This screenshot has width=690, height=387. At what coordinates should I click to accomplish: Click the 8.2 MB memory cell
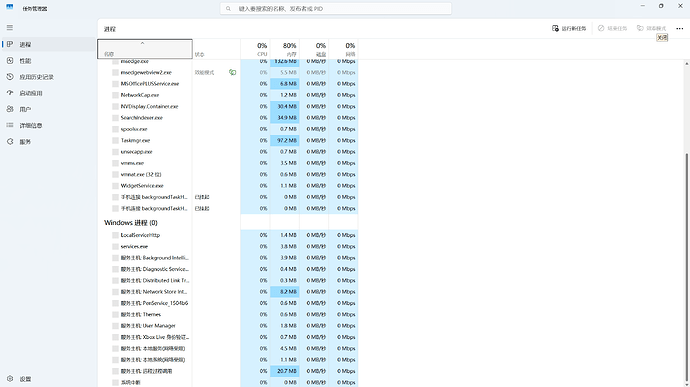(x=285, y=292)
